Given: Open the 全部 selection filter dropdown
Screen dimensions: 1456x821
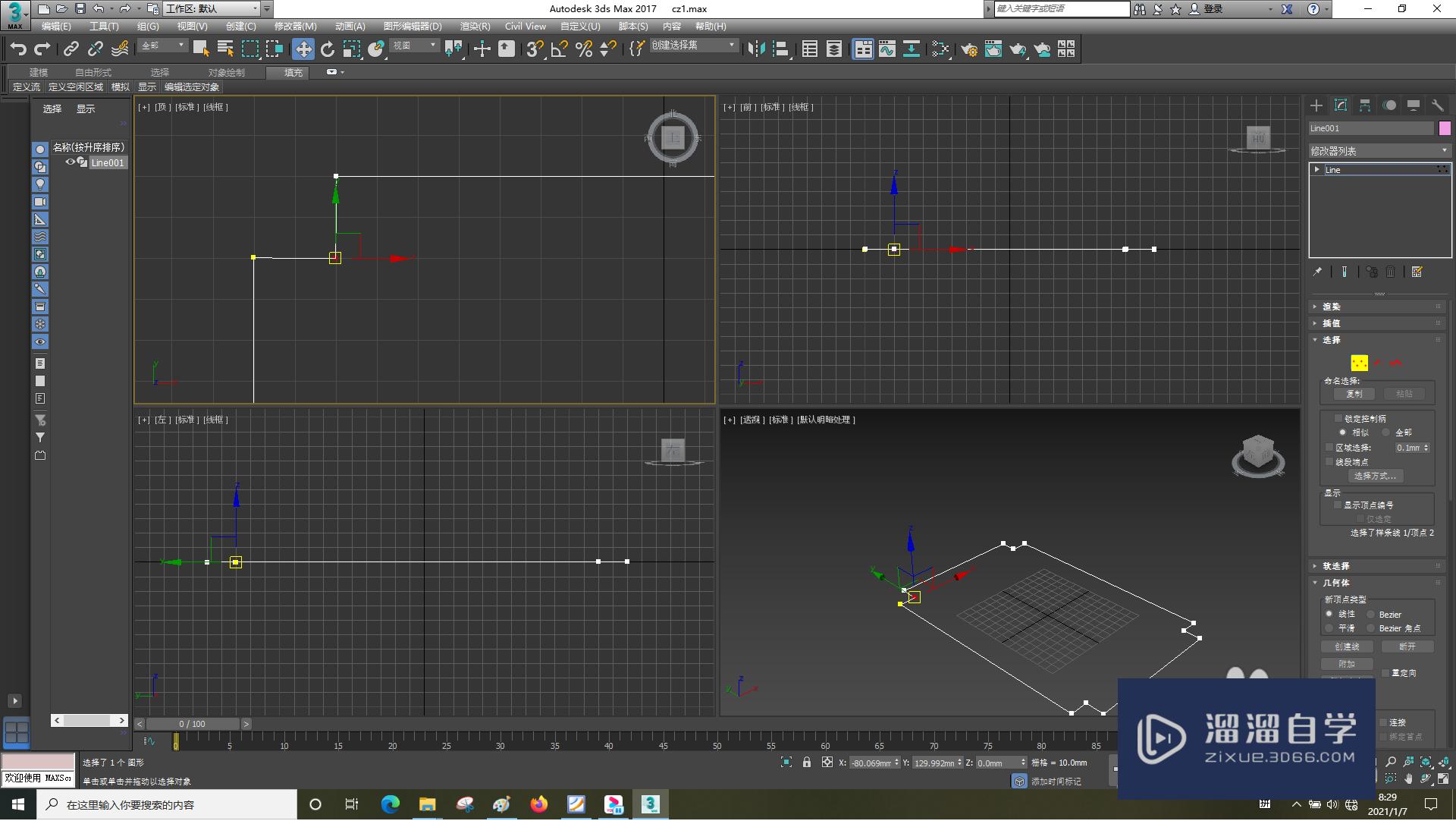Looking at the screenshot, I should [162, 46].
